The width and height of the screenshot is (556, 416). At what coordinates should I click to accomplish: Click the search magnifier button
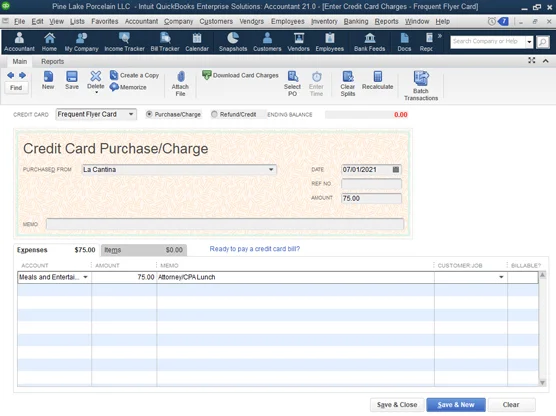543,42
